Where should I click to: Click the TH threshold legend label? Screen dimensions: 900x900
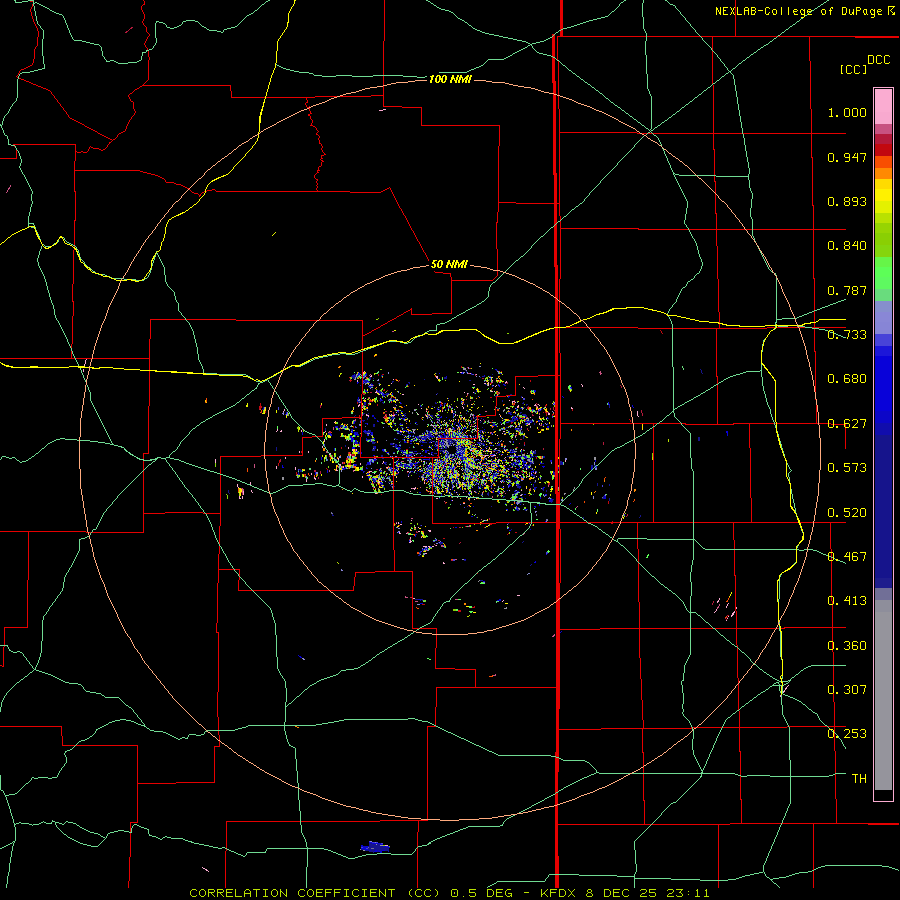[x=859, y=779]
